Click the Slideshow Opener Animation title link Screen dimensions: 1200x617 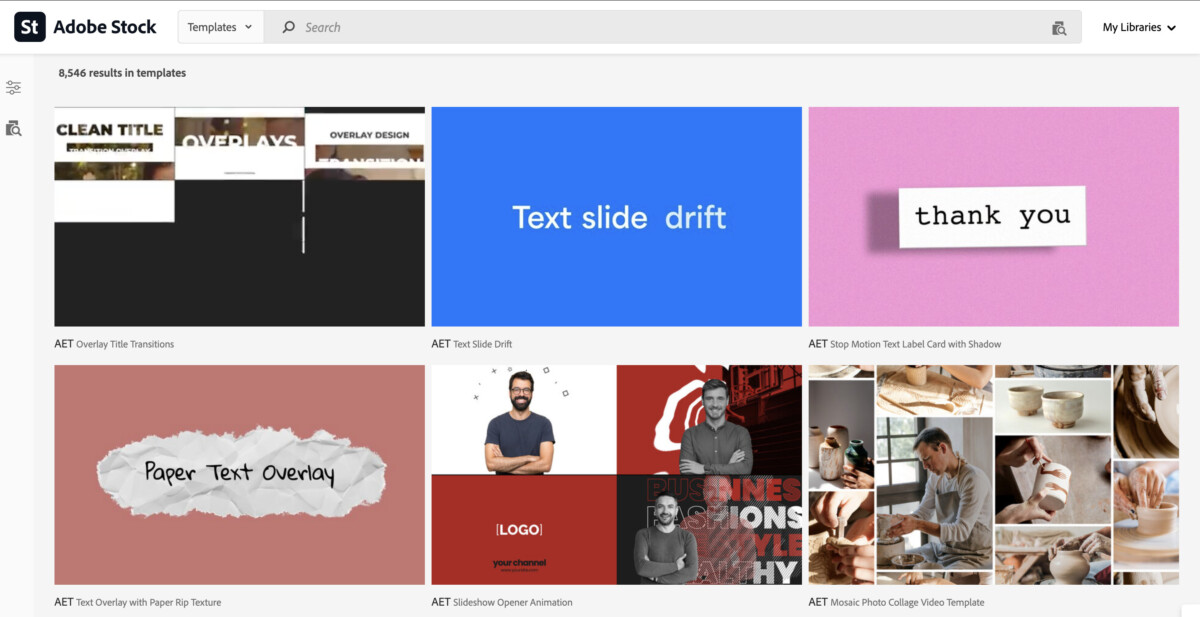pos(512,602)
